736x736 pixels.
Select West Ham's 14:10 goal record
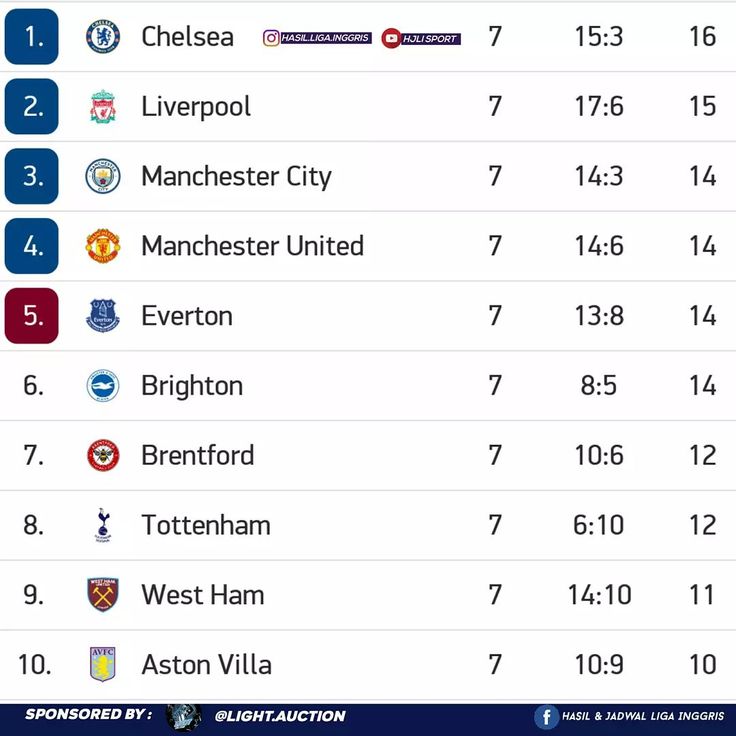tap(599, 595)
